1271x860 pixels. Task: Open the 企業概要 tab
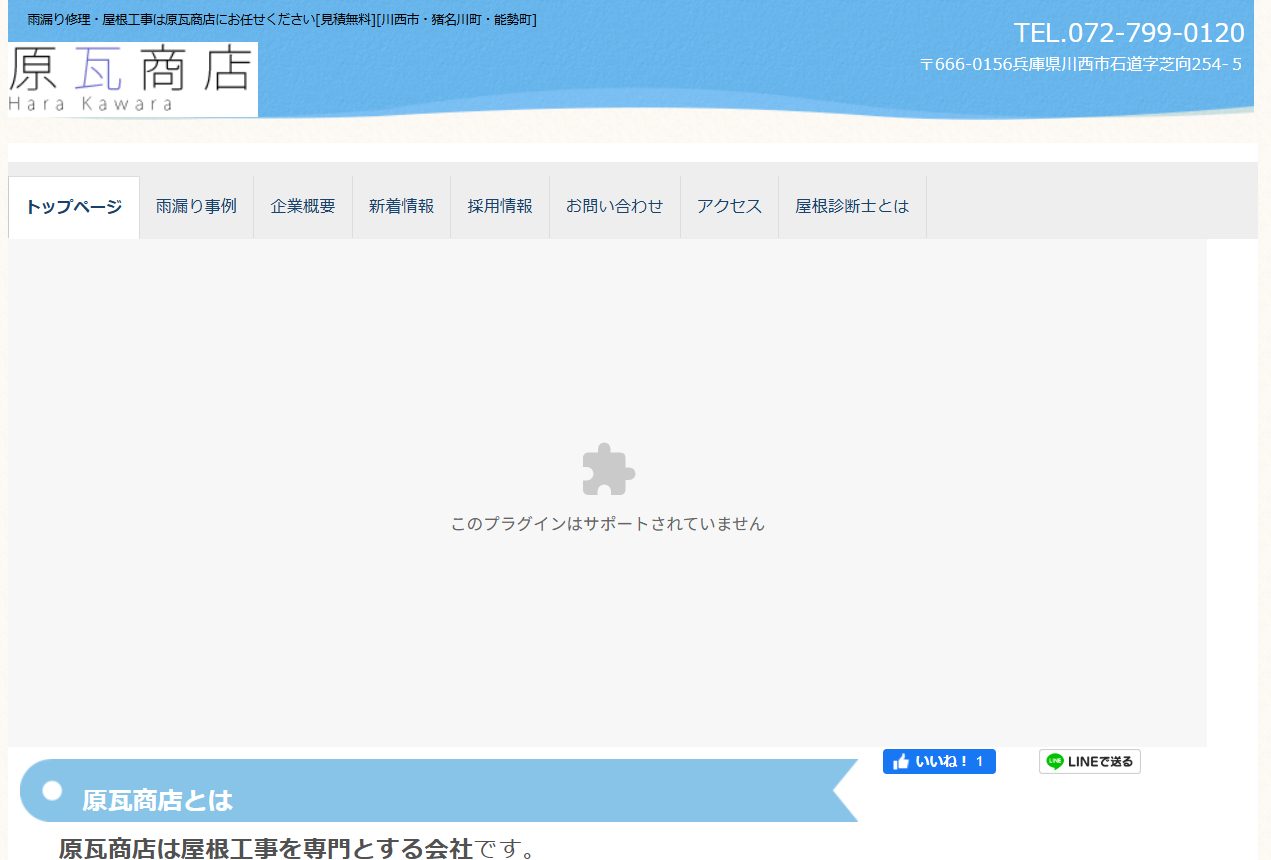pyautogui.click(x=302, y=206)
